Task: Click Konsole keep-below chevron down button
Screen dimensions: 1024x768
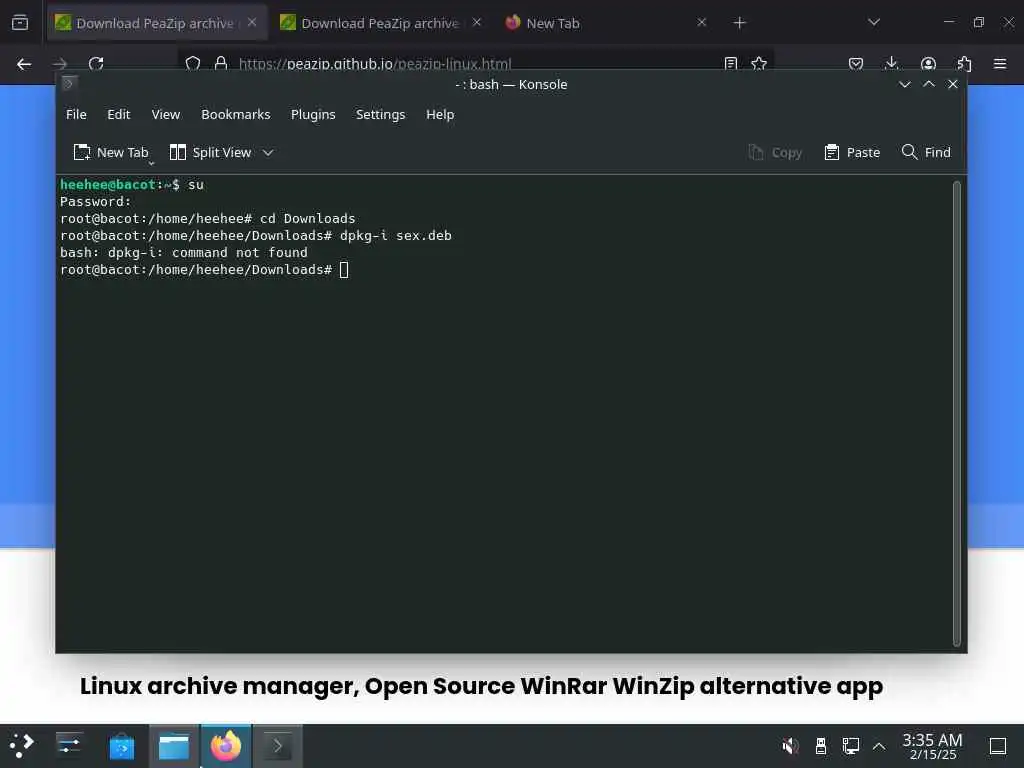Action: click(x=904, y=84)
